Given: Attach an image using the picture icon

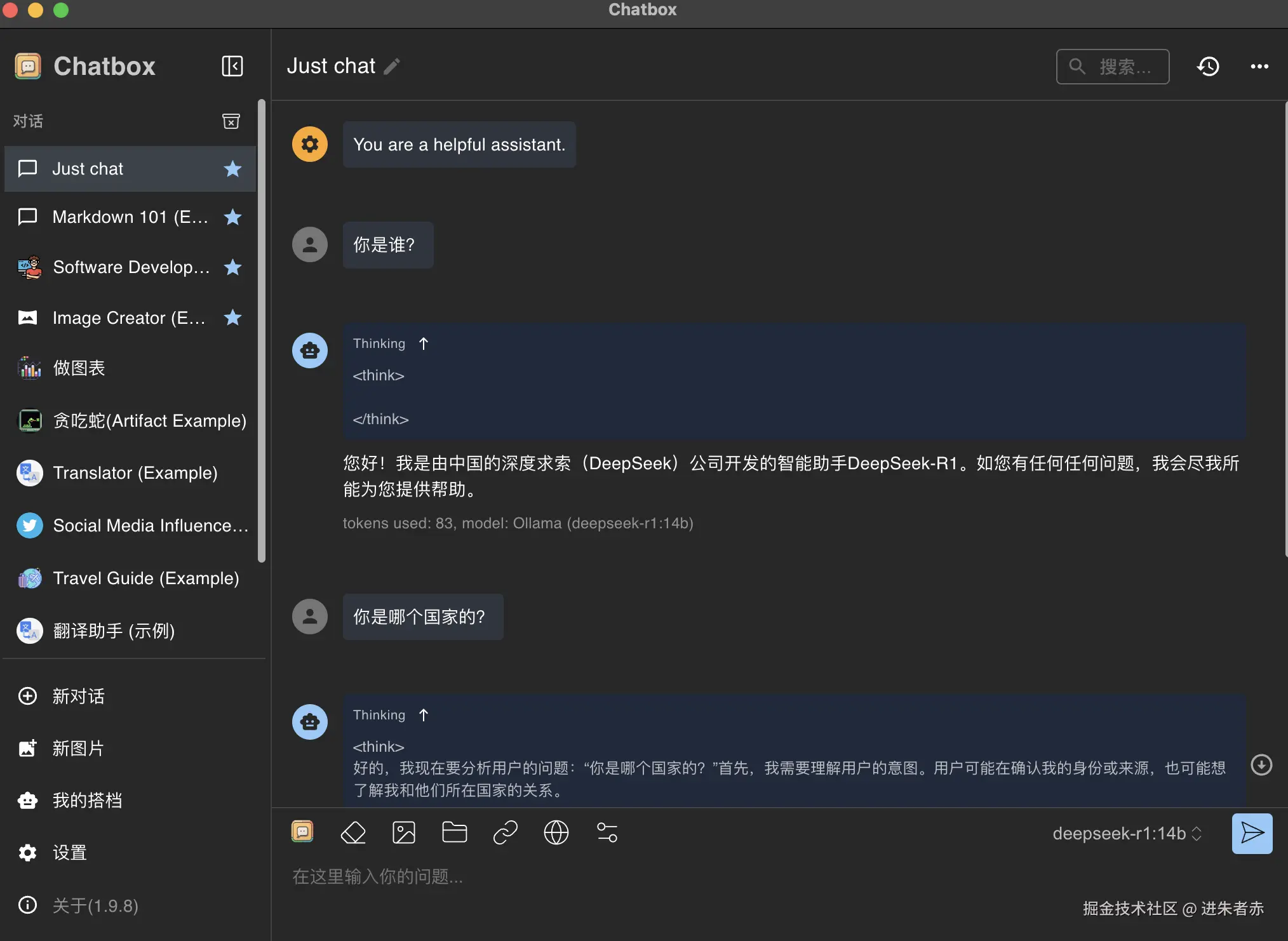Looking at the screenshot, I should click(404, 832).
